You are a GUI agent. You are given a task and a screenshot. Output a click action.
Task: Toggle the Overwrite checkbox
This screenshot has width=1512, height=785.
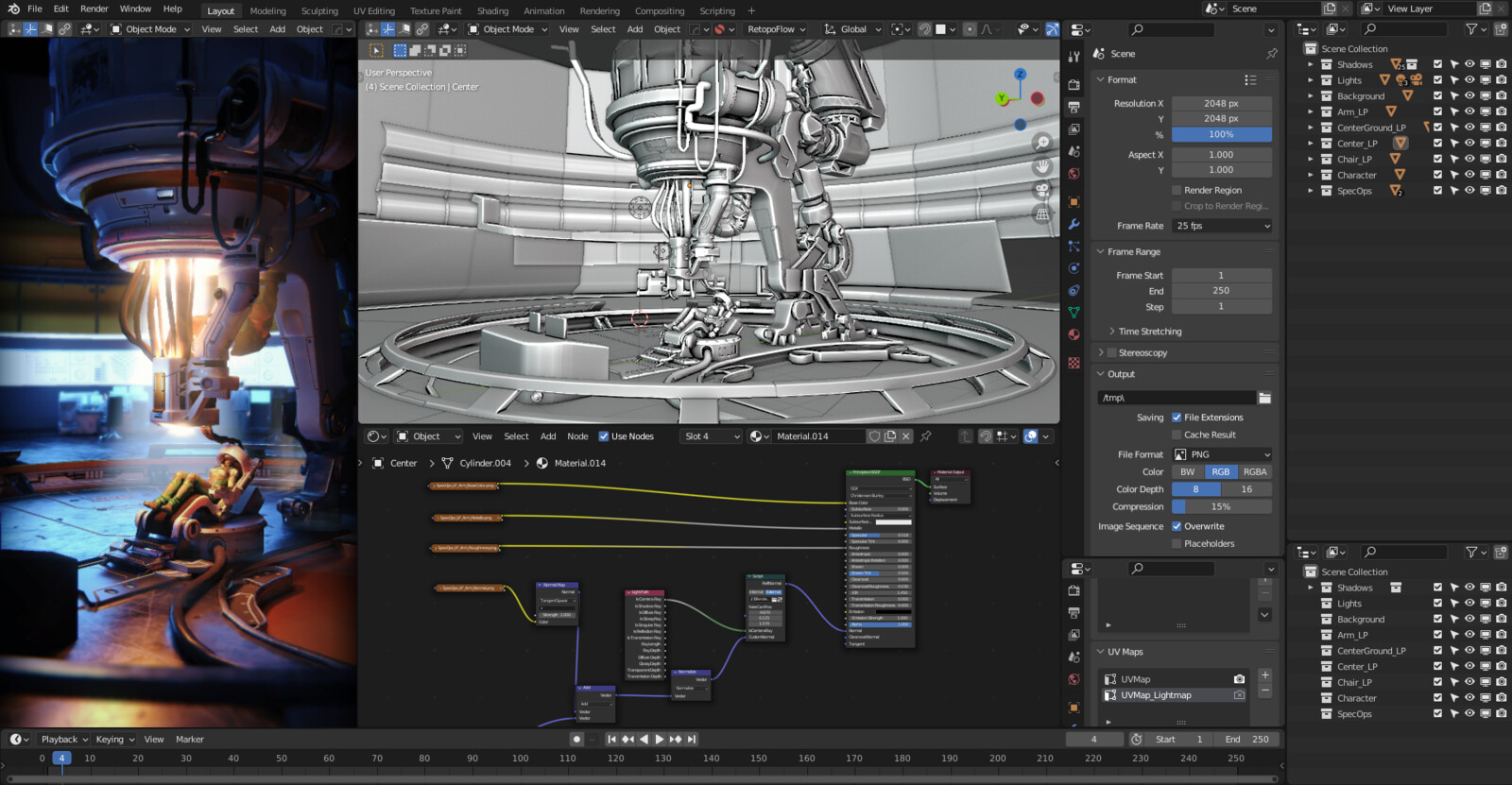(x=1177, y=526)
